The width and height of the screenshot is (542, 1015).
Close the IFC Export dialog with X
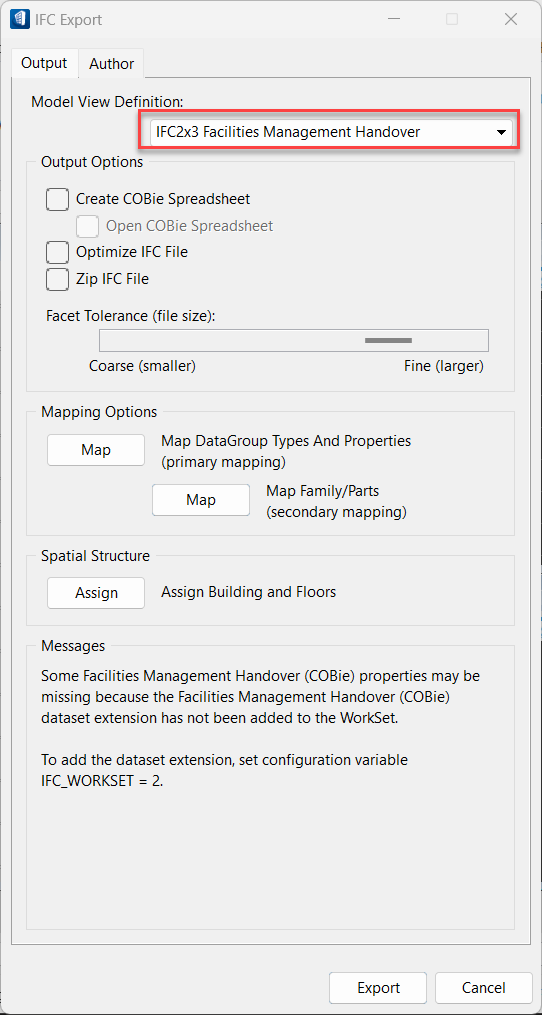pyautogui.click(x=511, y=19)
